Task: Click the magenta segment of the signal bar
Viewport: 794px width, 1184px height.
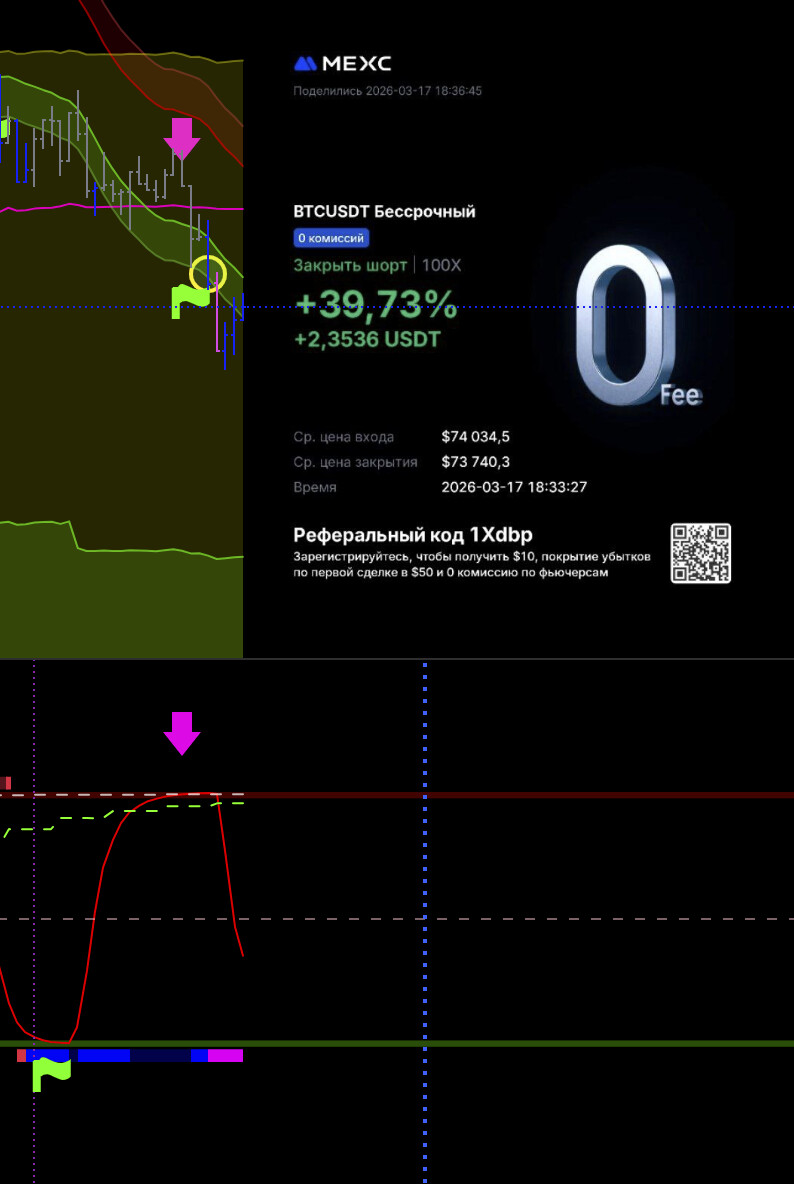Action: (225, 1055)
